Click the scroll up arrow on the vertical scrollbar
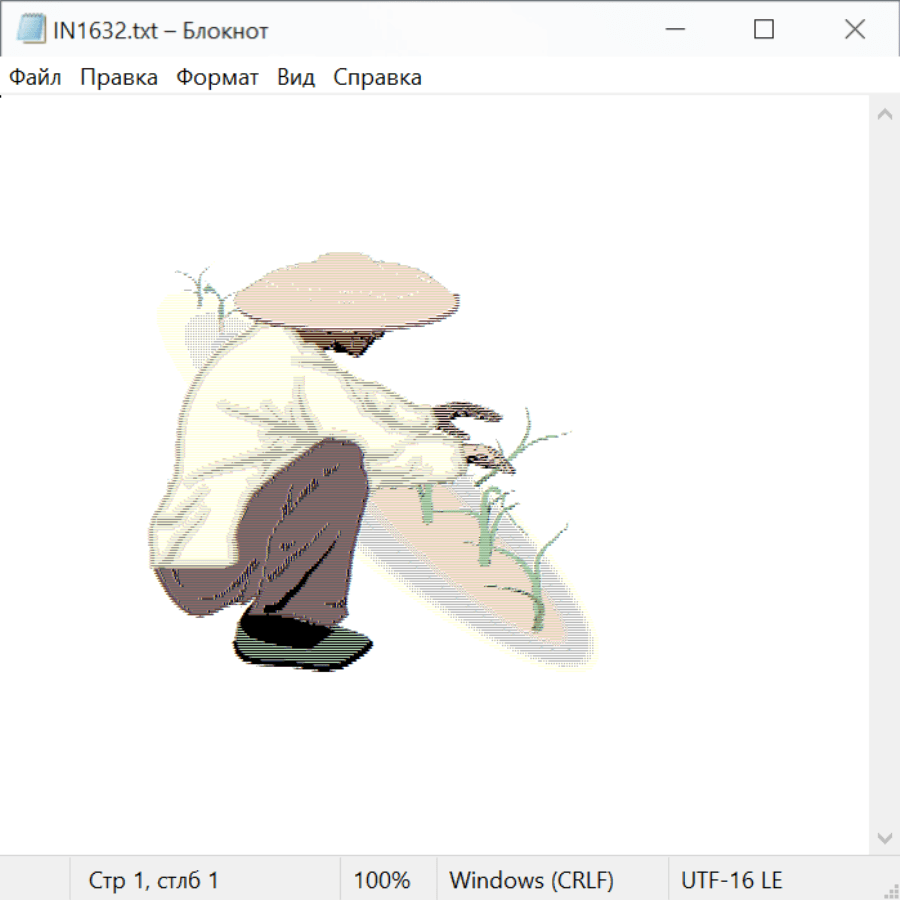 884,114
